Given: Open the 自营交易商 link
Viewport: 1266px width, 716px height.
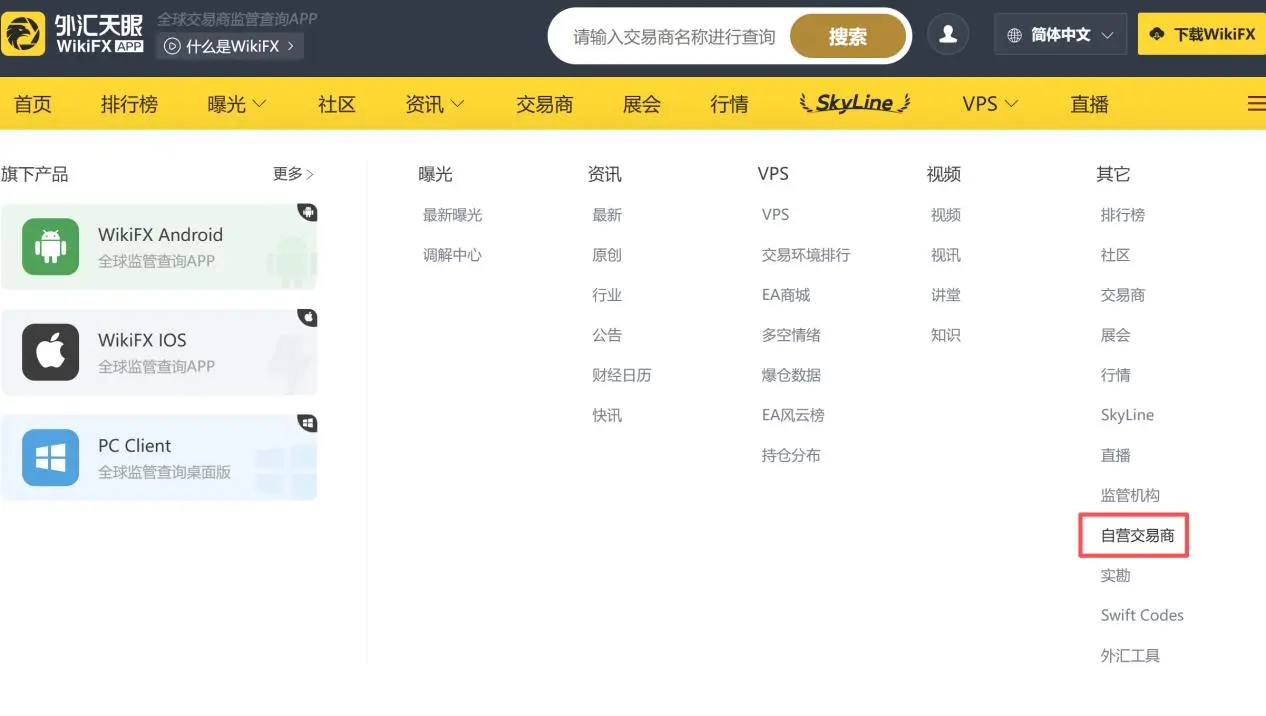Looking at the screenshot, I should click(x=1137, y=536).
